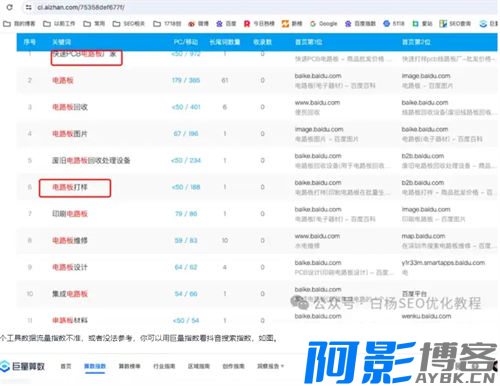The height and width of the screenshot is (386, 500).
Task: Click the 巨量算数 logo icon
Action: pyautogui.click(x=5, y=366)
